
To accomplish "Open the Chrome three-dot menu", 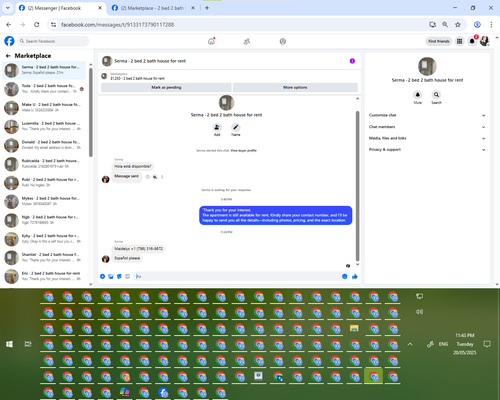I will pos(491,25).
